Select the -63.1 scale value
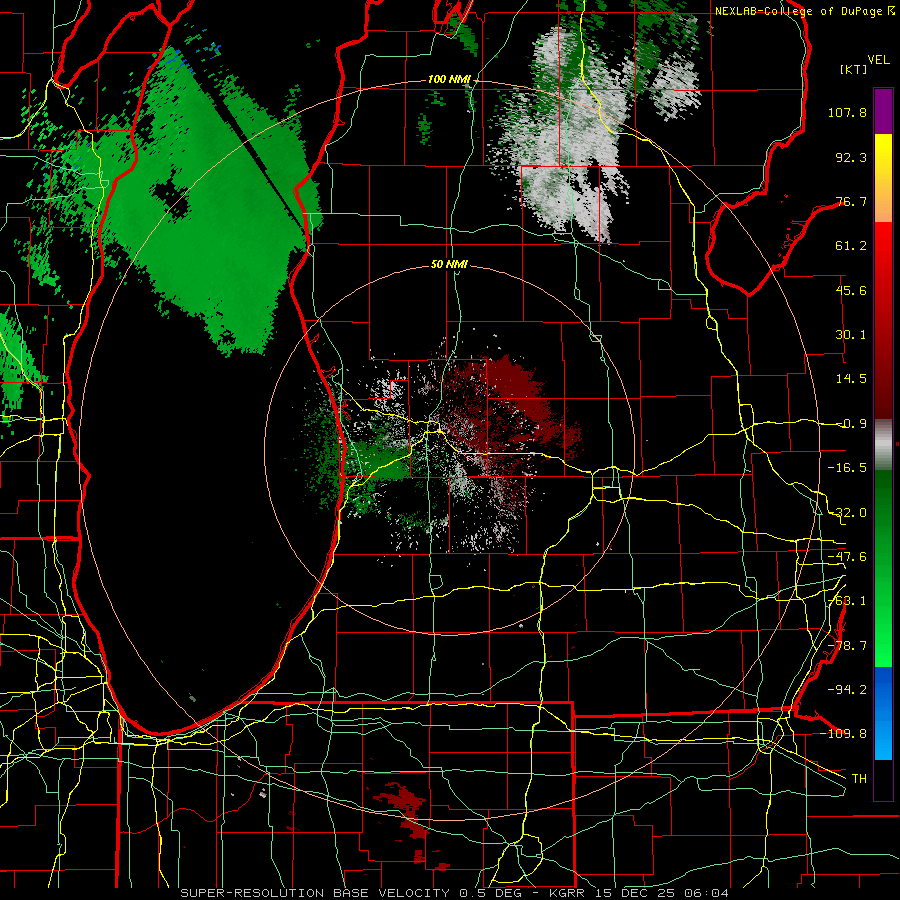900x900 pixels. click(x=847, y=600)
